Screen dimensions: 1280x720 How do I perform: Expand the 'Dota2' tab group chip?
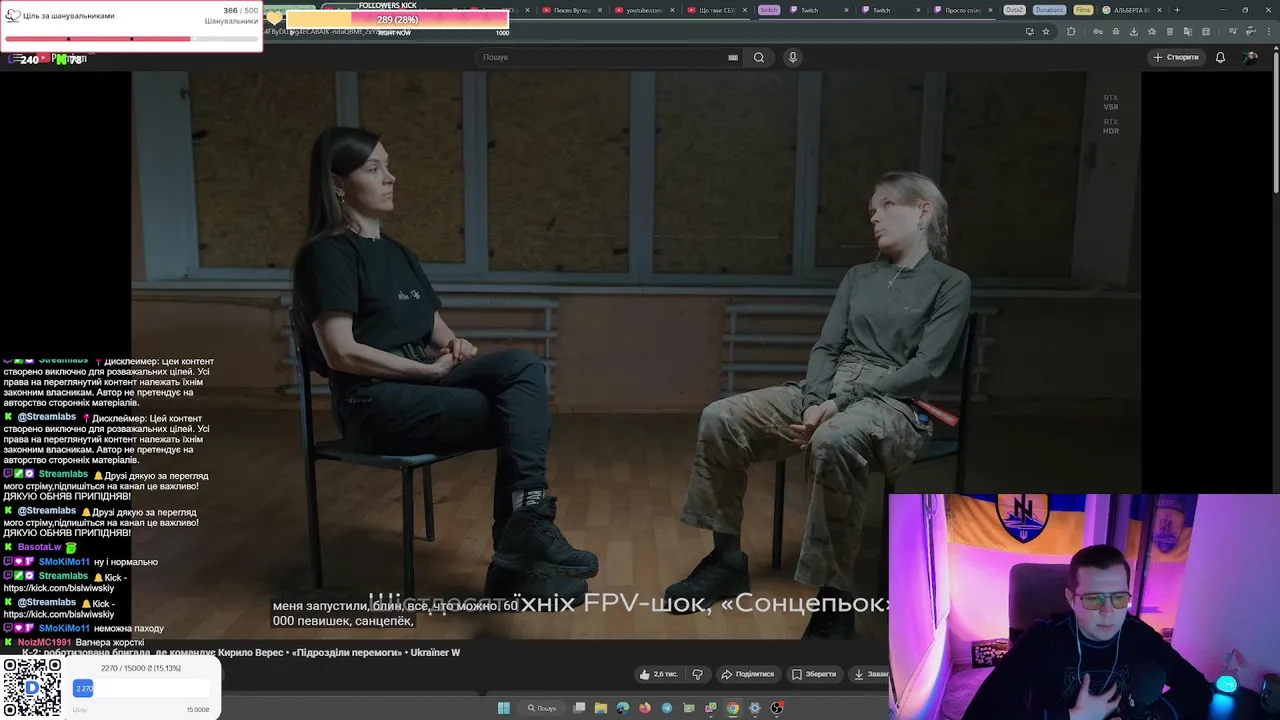point(1014,10)
